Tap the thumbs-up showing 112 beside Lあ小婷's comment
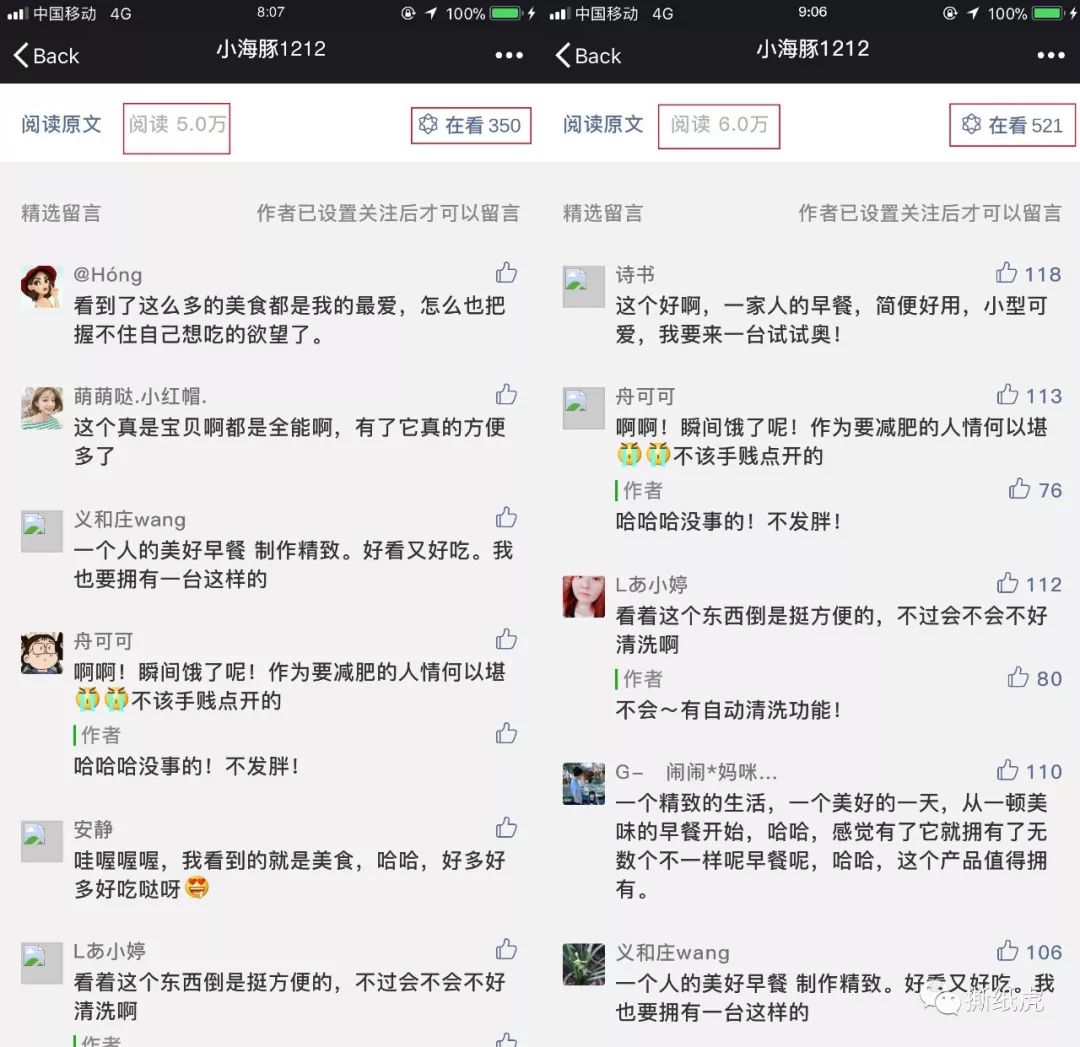 tap(1006, 584)
